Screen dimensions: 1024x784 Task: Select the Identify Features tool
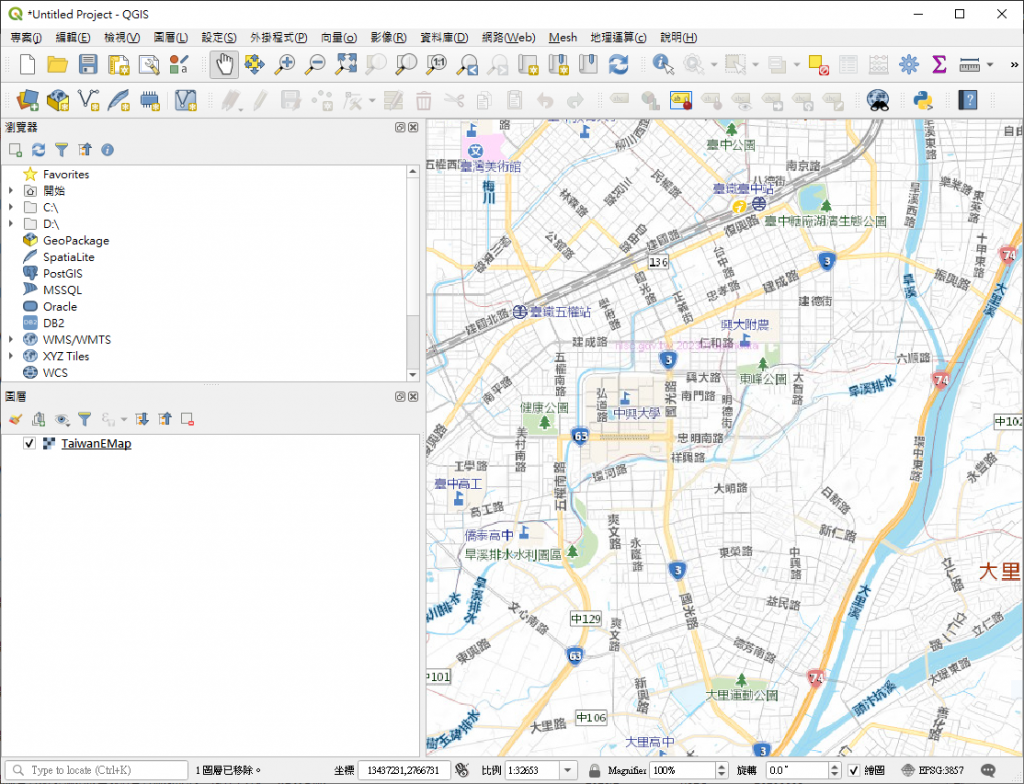coord(663,64)
